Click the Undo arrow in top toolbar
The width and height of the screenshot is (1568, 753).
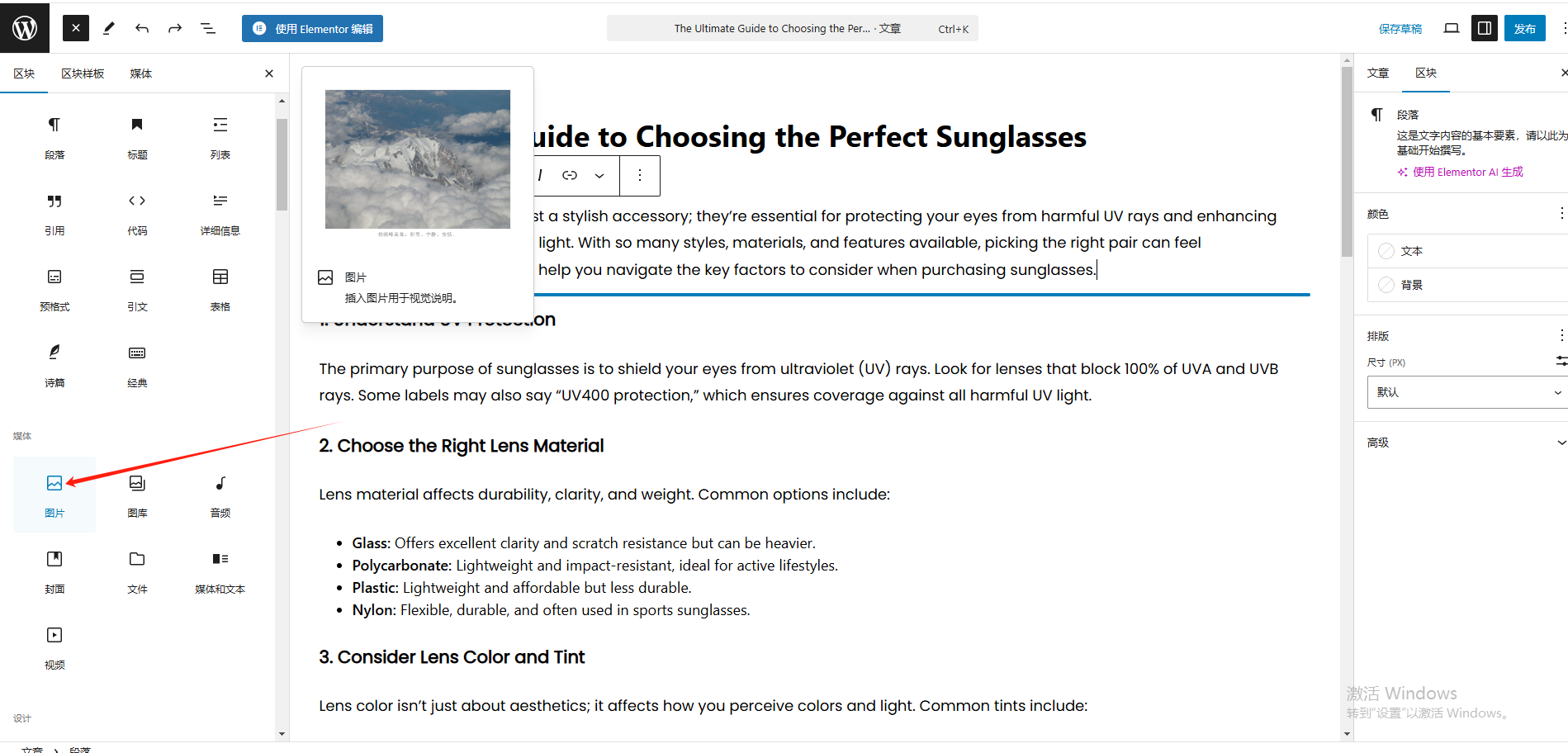142,29
